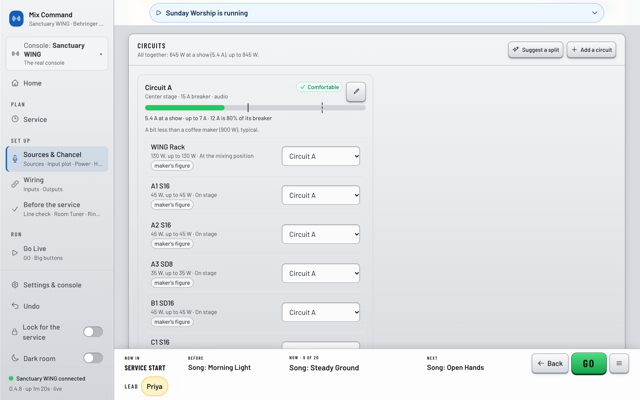Click the SERVICE START label
This screenshot has width=640, height=400.
pos(145,368)
